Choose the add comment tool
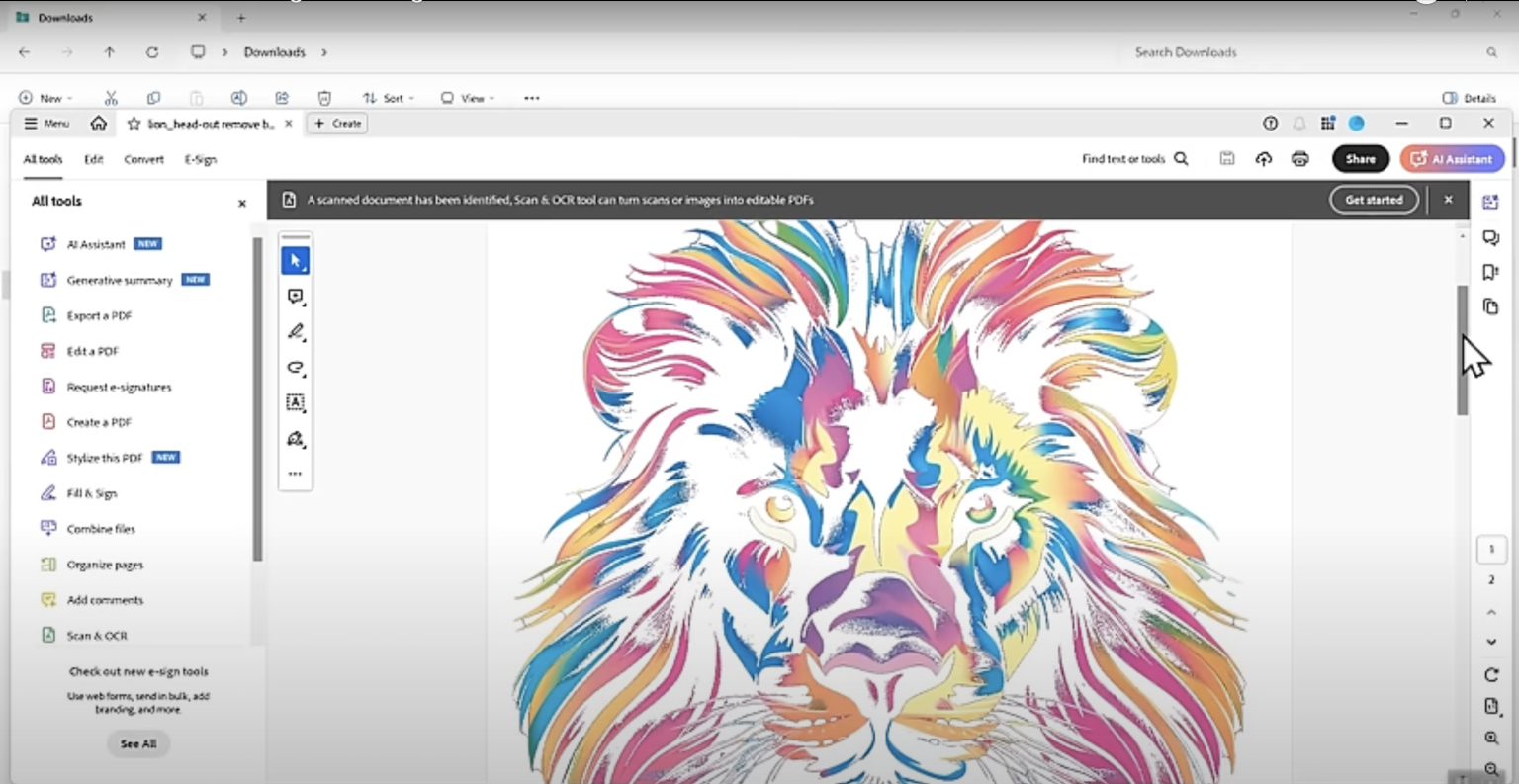Viewport: 1519px width, 784px height. pyautogui.click(x=295, y=297)
